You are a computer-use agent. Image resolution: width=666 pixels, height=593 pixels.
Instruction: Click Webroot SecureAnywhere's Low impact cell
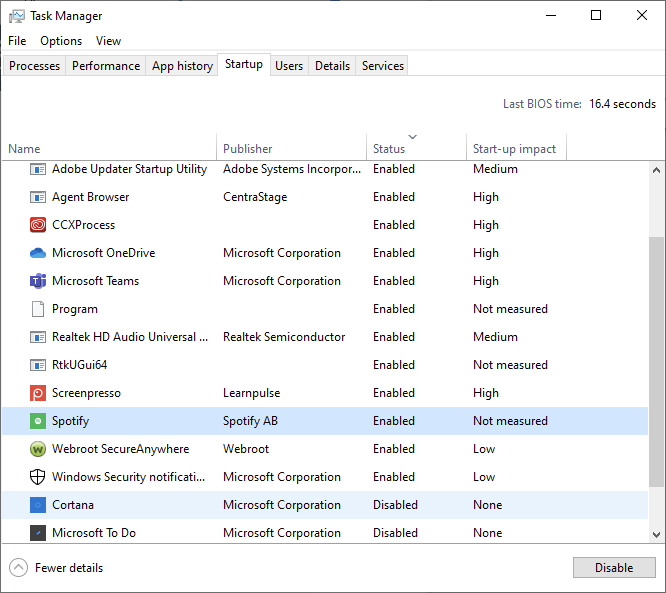(484, 449)
